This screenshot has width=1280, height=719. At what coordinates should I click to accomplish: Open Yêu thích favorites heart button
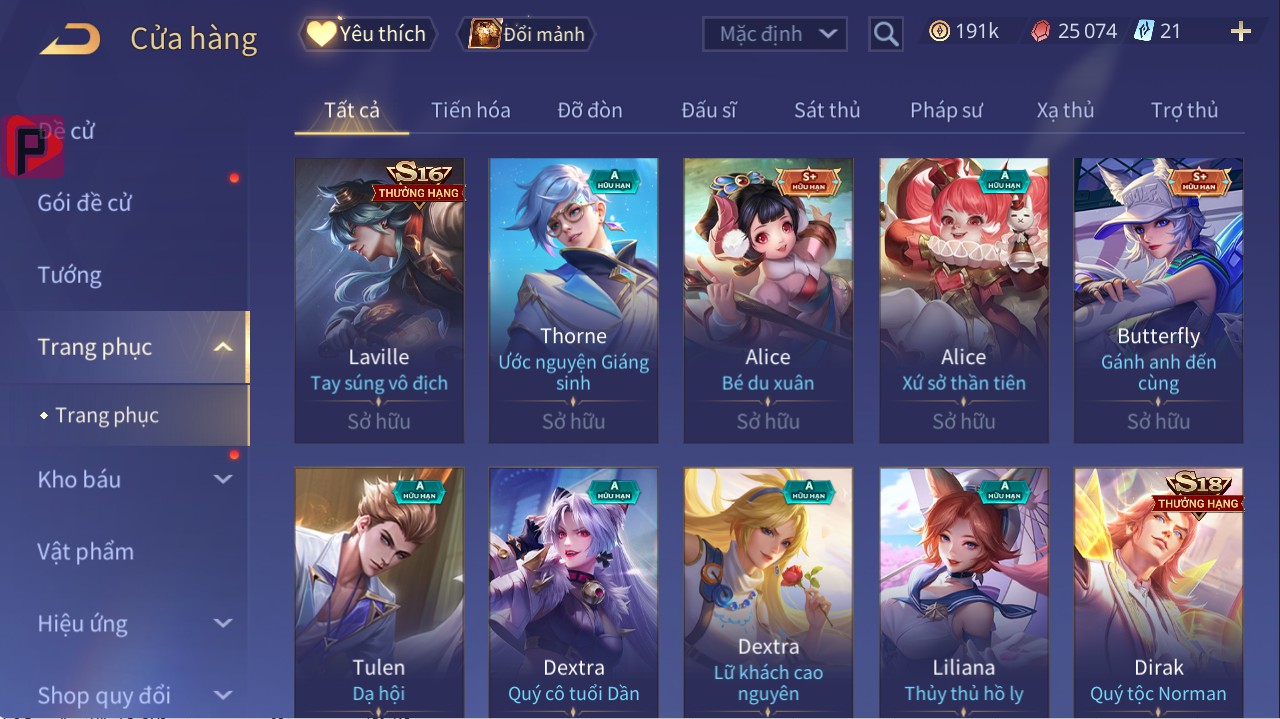click(368, 34)
